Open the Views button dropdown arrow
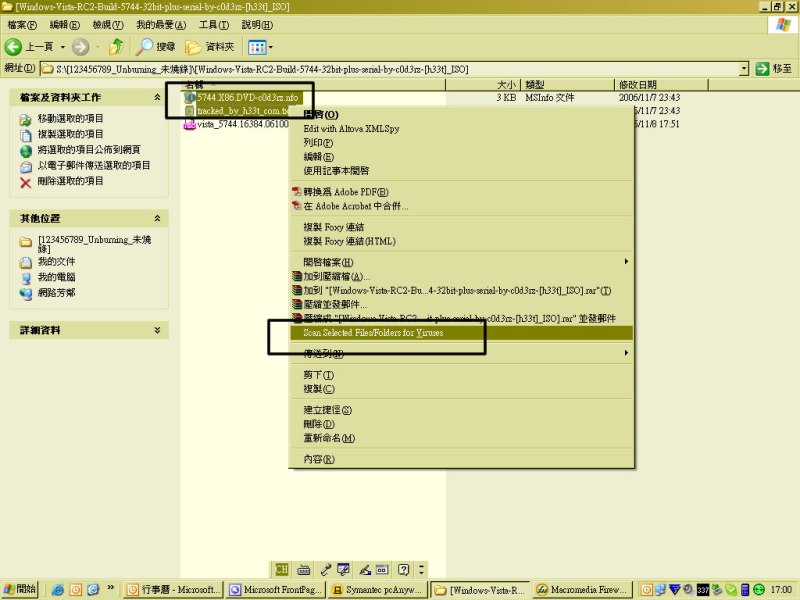 coord(270,47)
